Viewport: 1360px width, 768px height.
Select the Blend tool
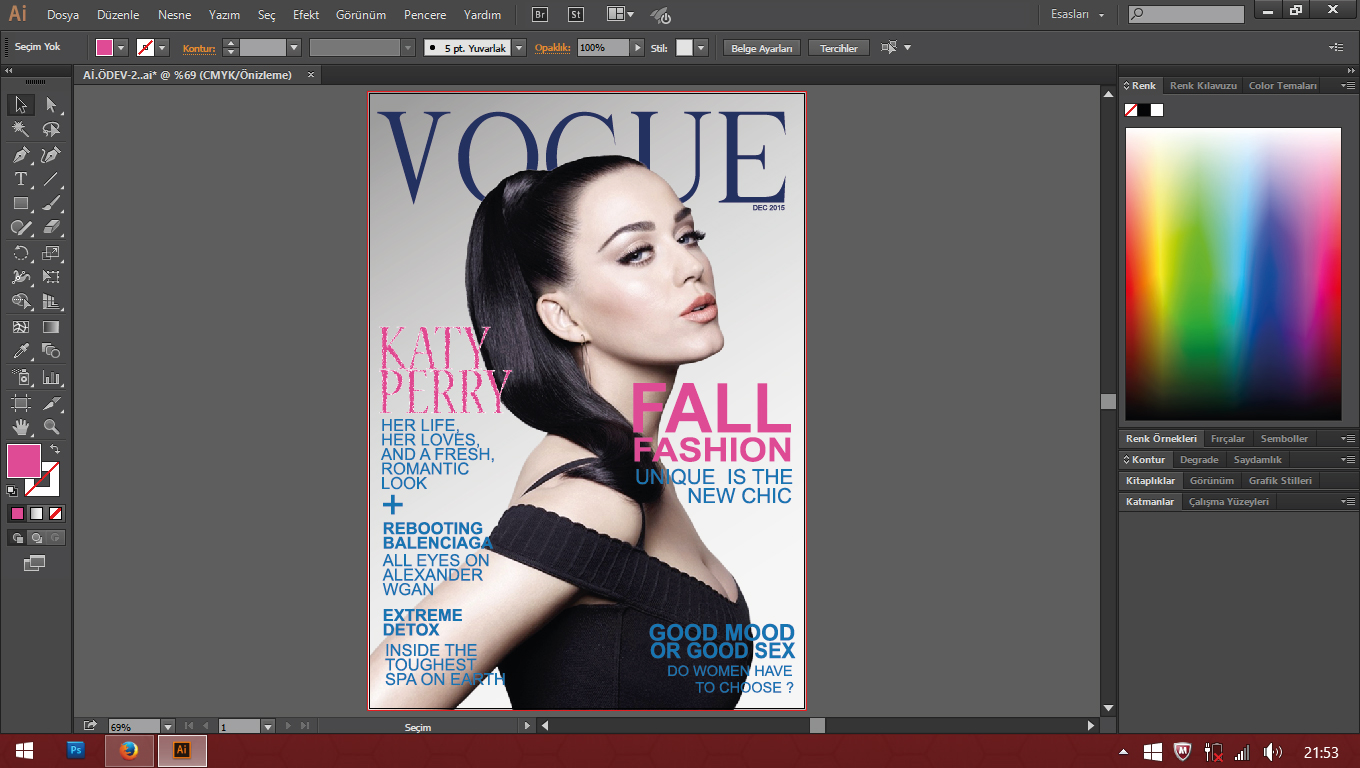tap(52, 351)
